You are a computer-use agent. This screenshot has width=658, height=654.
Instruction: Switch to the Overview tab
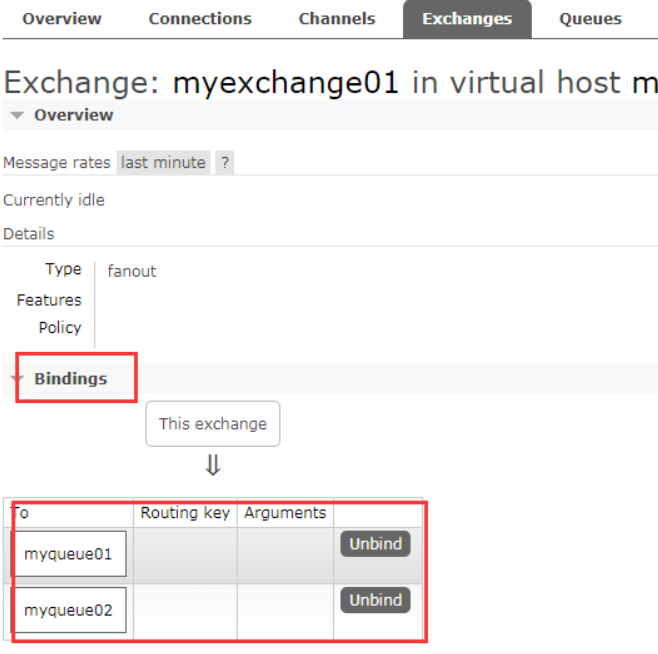tap(62, 19)
